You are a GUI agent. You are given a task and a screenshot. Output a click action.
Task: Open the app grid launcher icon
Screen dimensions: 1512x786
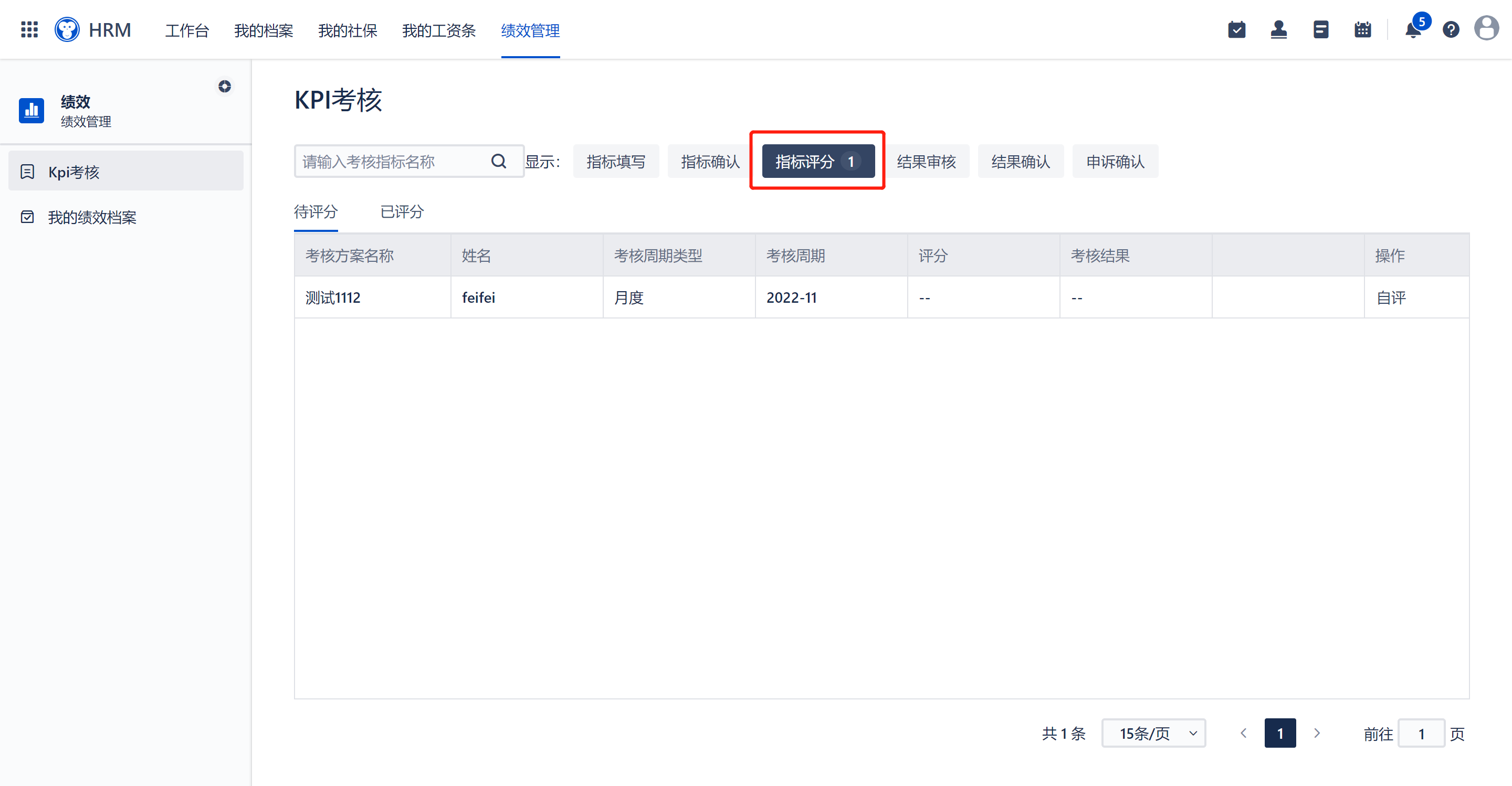coord(29,29)
